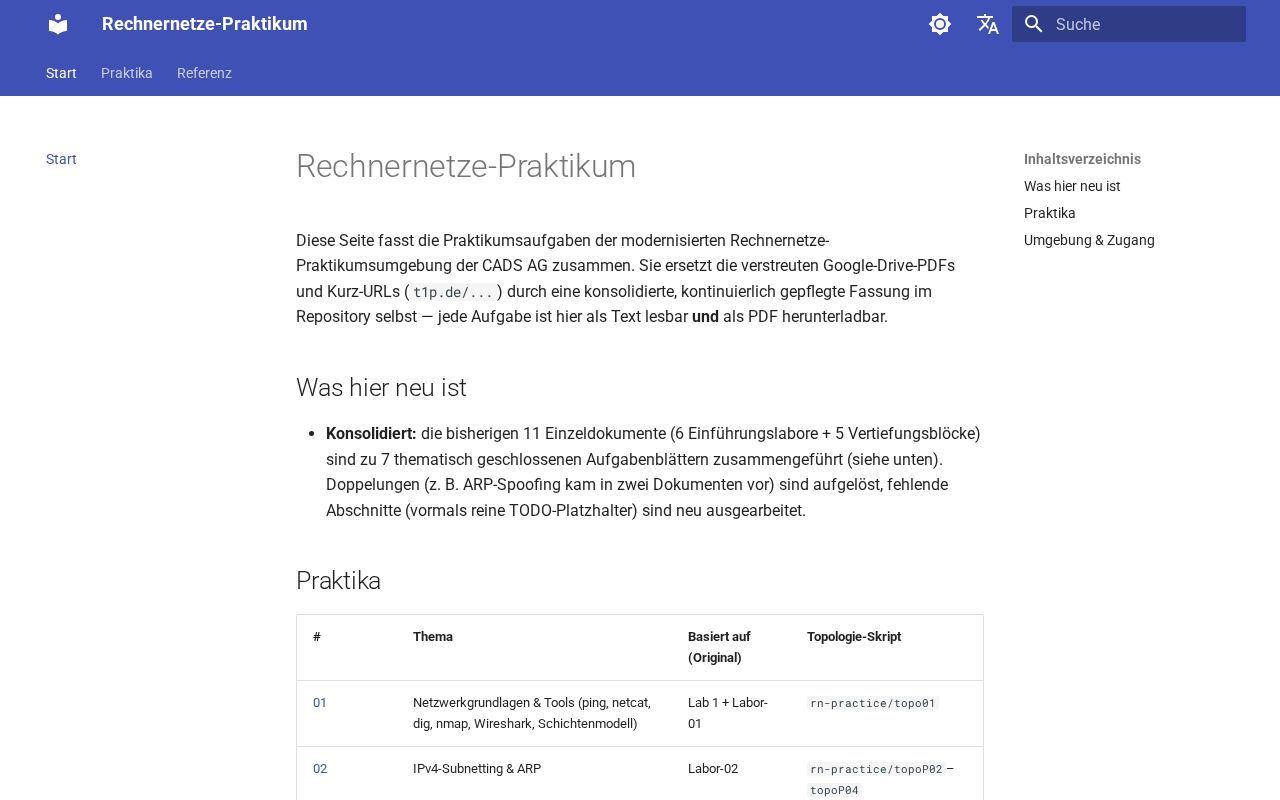Click the Inhaltsverzeichnis sidebar title
The width and height of the screenshot is (1280, 800).
(1082, 159)
